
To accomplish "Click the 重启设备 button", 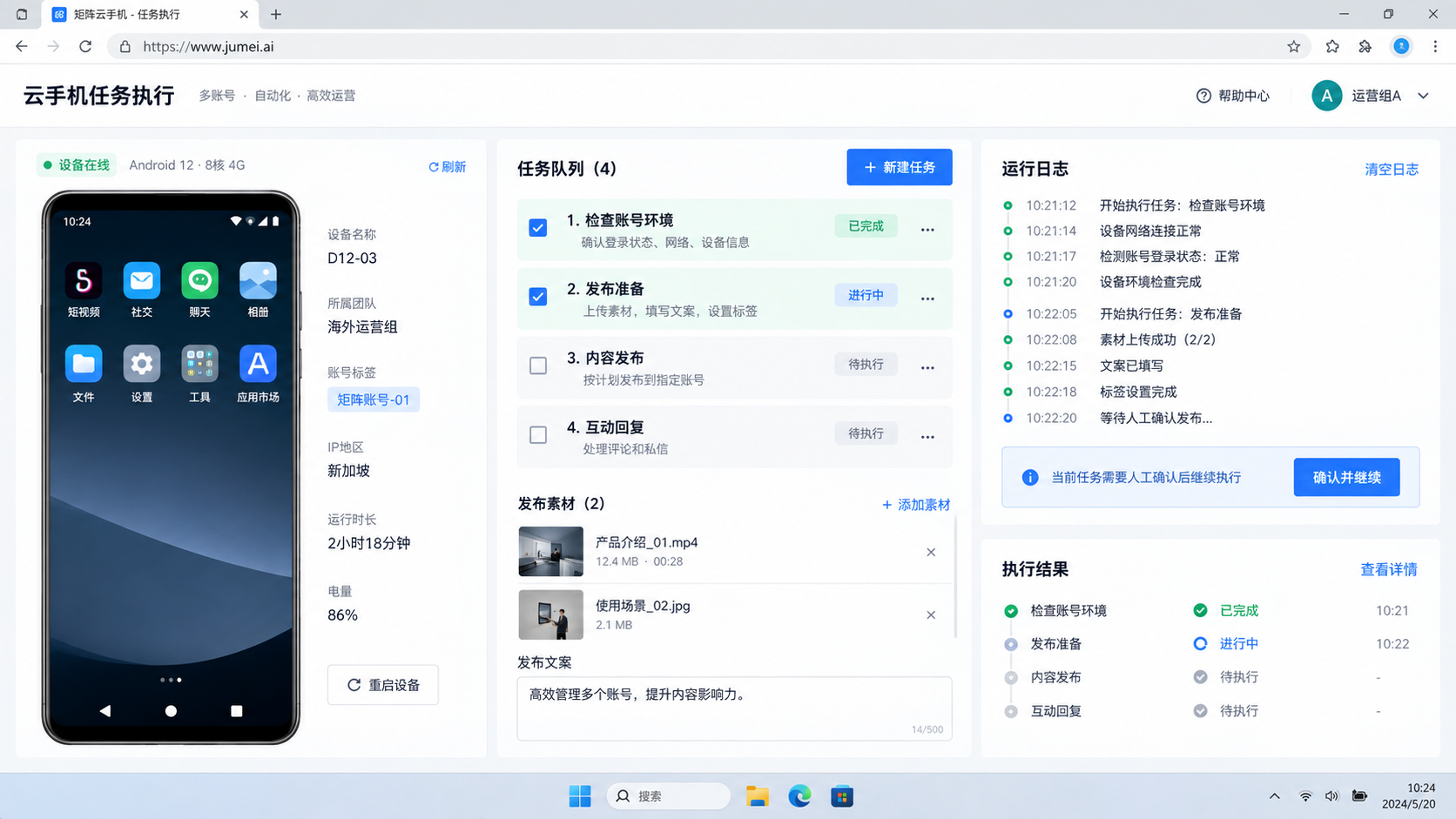I will [383, 685].
